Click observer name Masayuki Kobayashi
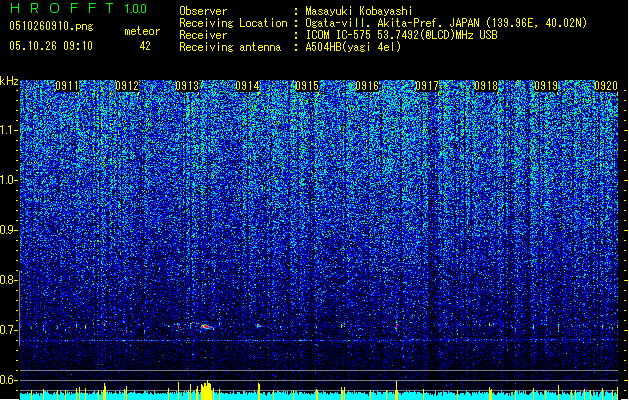 [359, 11]
